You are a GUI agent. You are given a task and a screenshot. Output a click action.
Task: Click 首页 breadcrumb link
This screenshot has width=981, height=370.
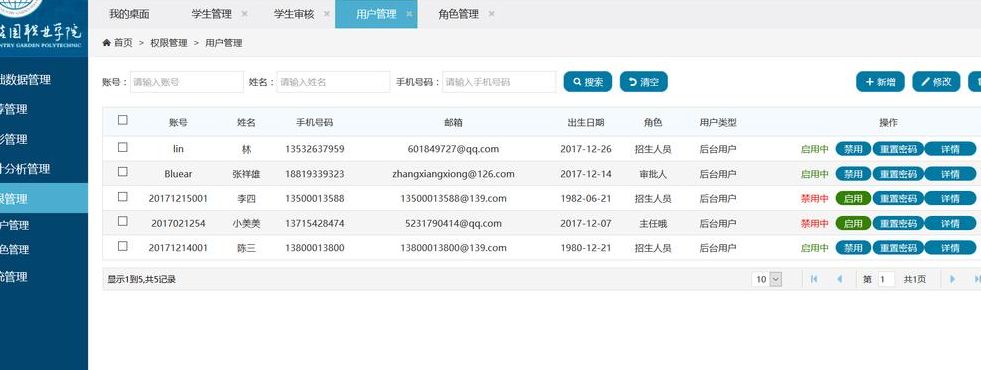tap(123, 43)
